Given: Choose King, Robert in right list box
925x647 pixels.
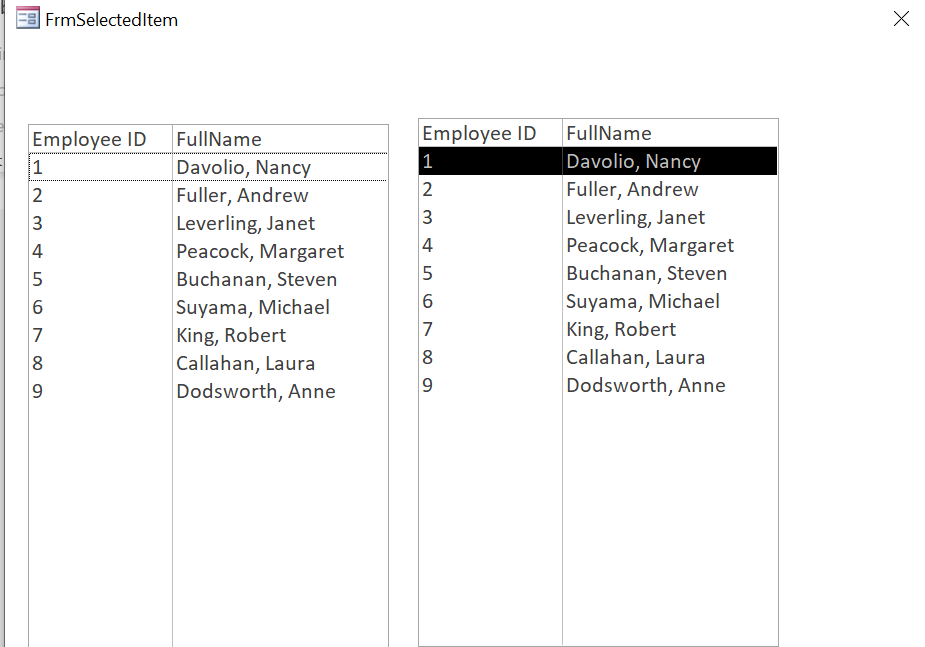Looking at the screenshot, I should (621, 330).
